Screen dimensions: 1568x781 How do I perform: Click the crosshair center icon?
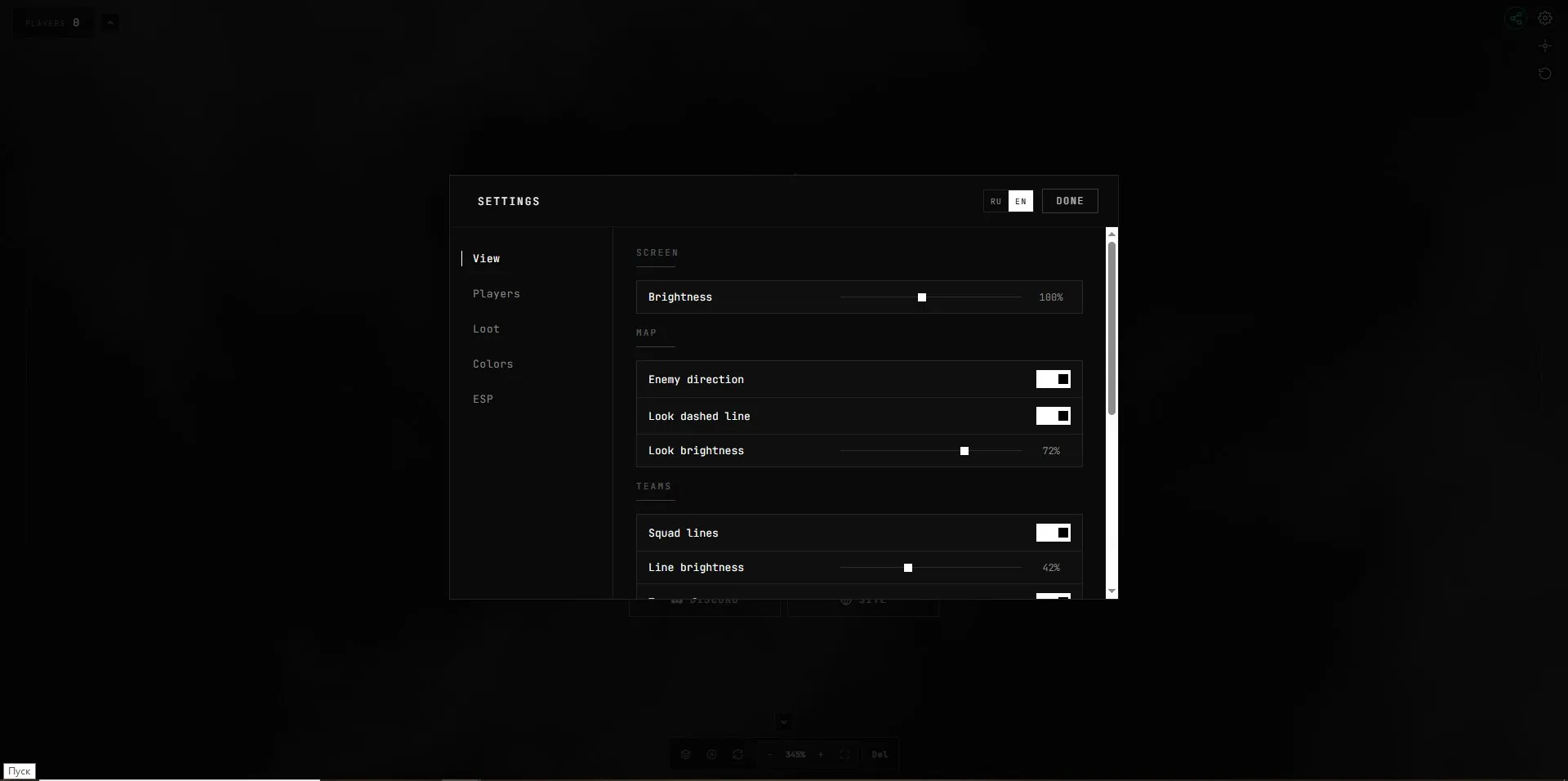click(1545, 46)
